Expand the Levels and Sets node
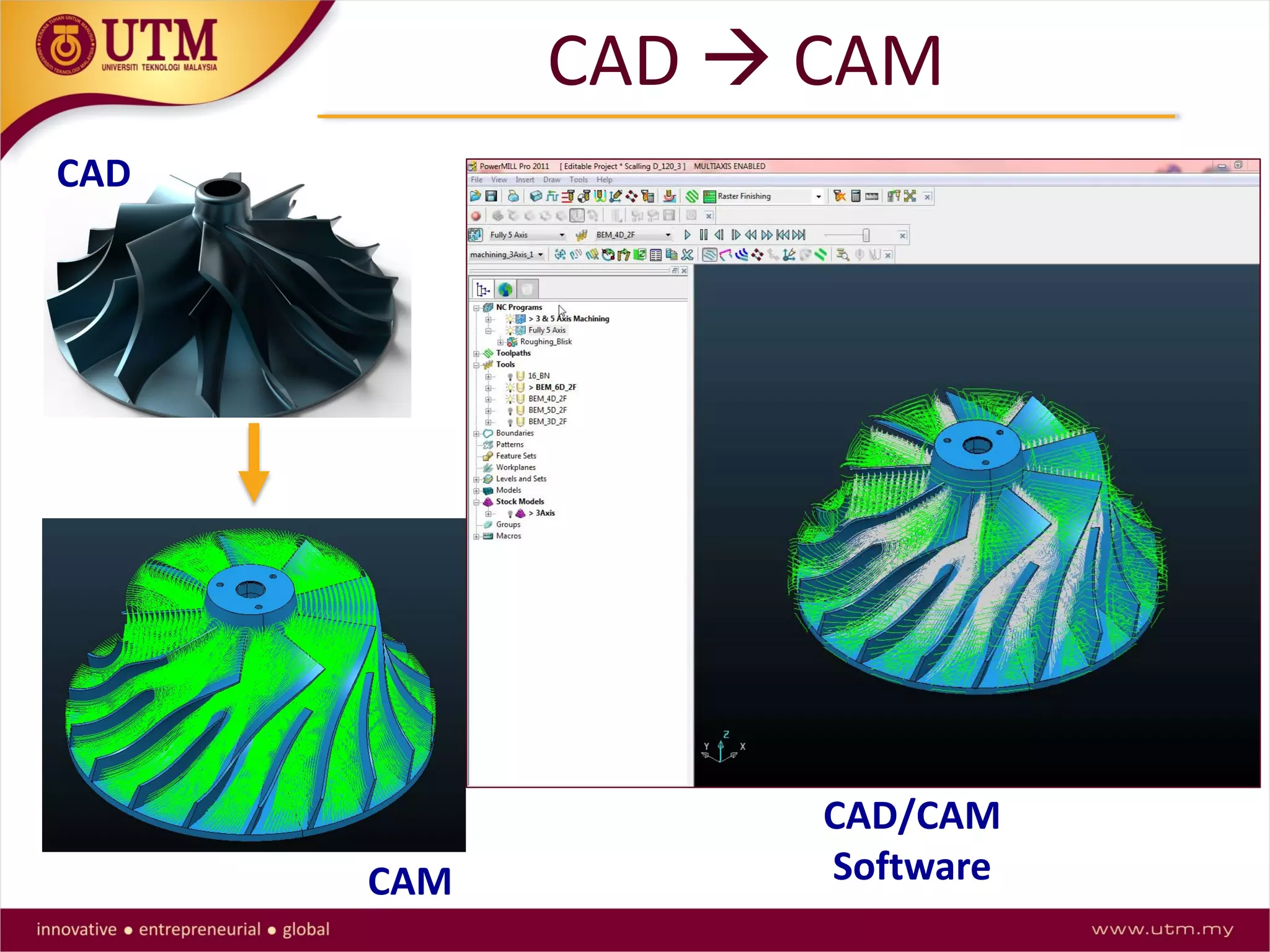1270x952 pixels. (476, 480)
